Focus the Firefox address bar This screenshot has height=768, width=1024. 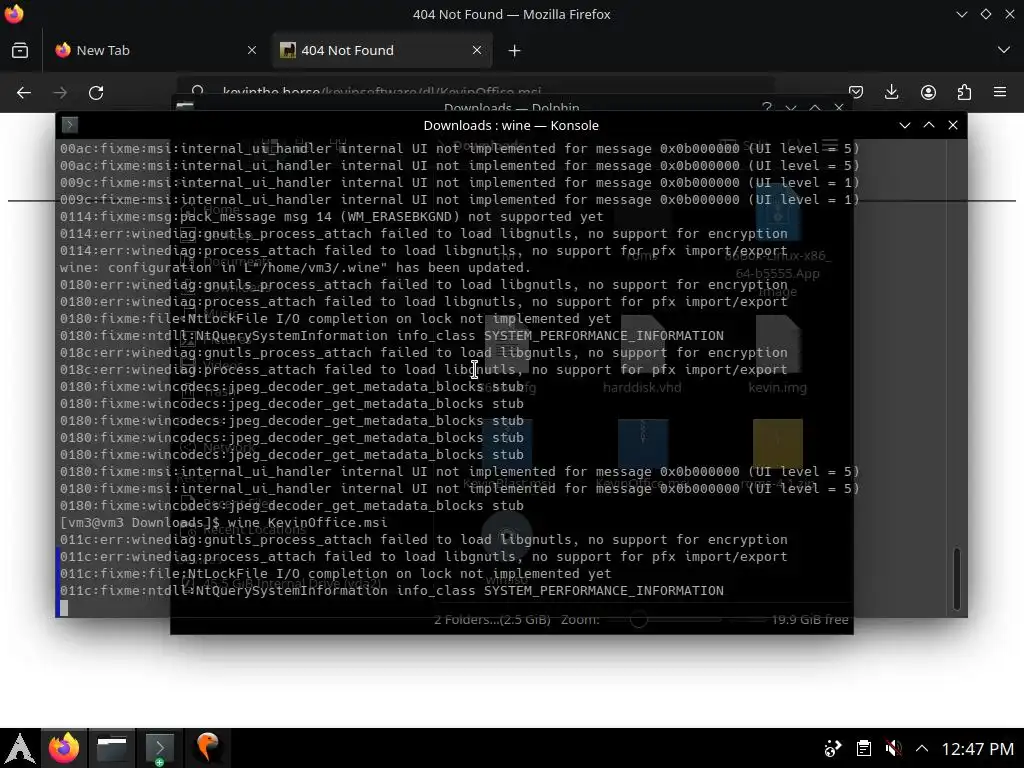477,90
